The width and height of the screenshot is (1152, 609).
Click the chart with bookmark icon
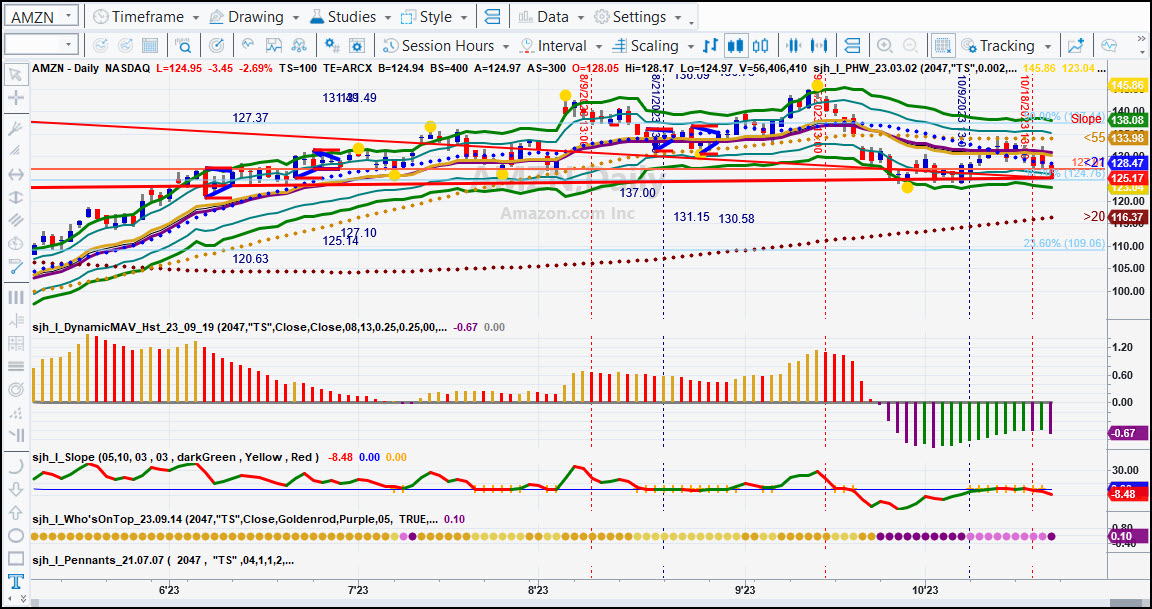click(274, 46)
